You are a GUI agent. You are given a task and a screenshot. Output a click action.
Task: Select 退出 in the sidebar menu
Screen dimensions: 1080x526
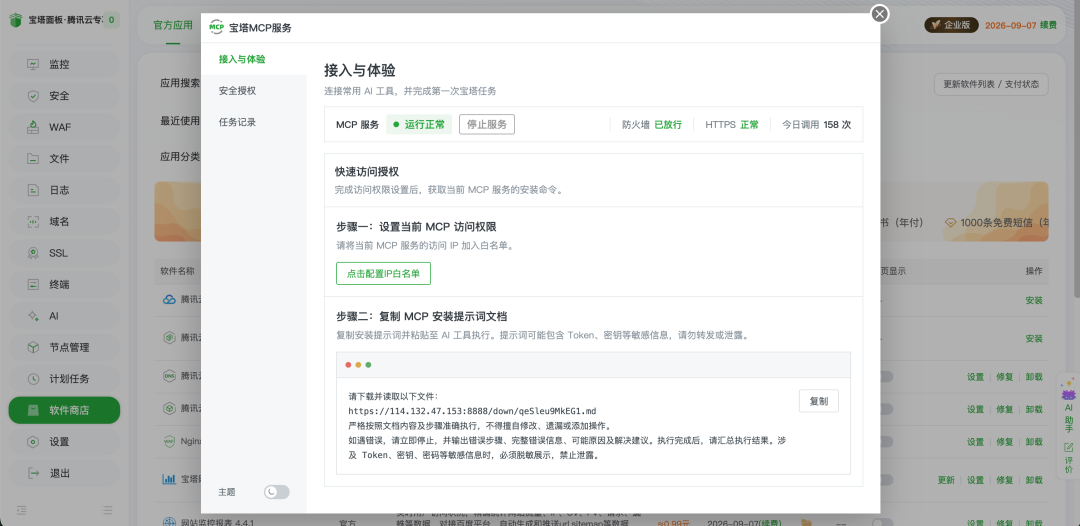tap(64, 473)
